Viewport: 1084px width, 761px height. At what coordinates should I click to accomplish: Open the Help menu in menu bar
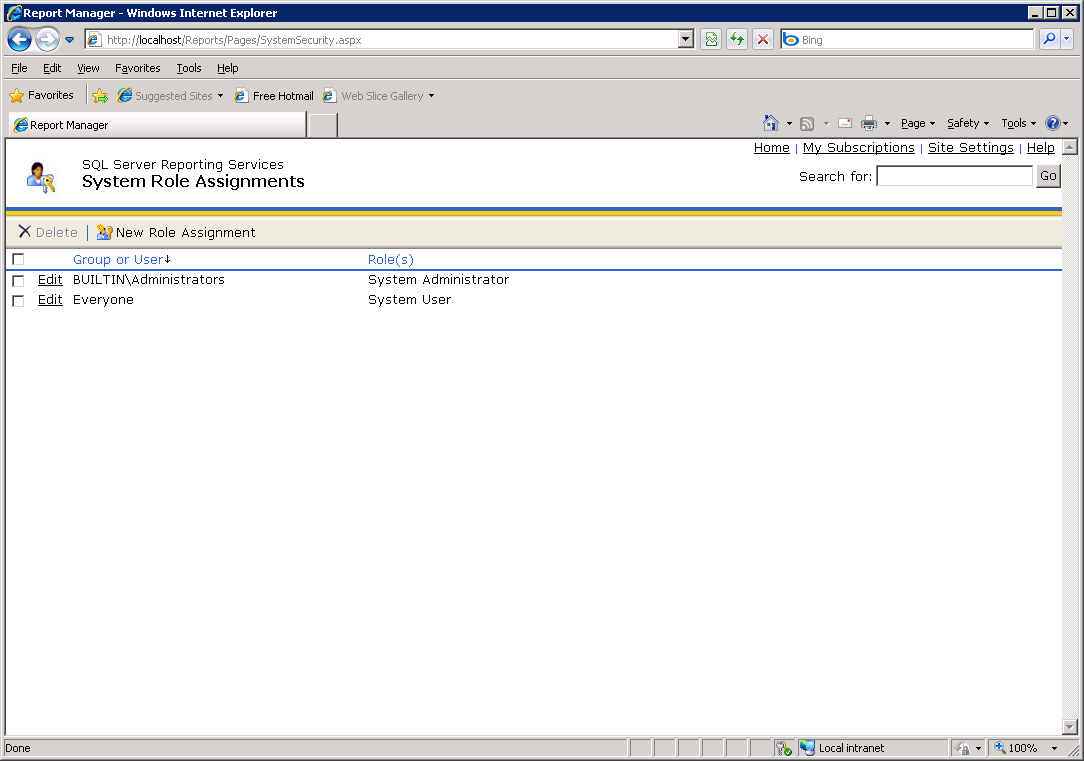[x=227, y=68]
